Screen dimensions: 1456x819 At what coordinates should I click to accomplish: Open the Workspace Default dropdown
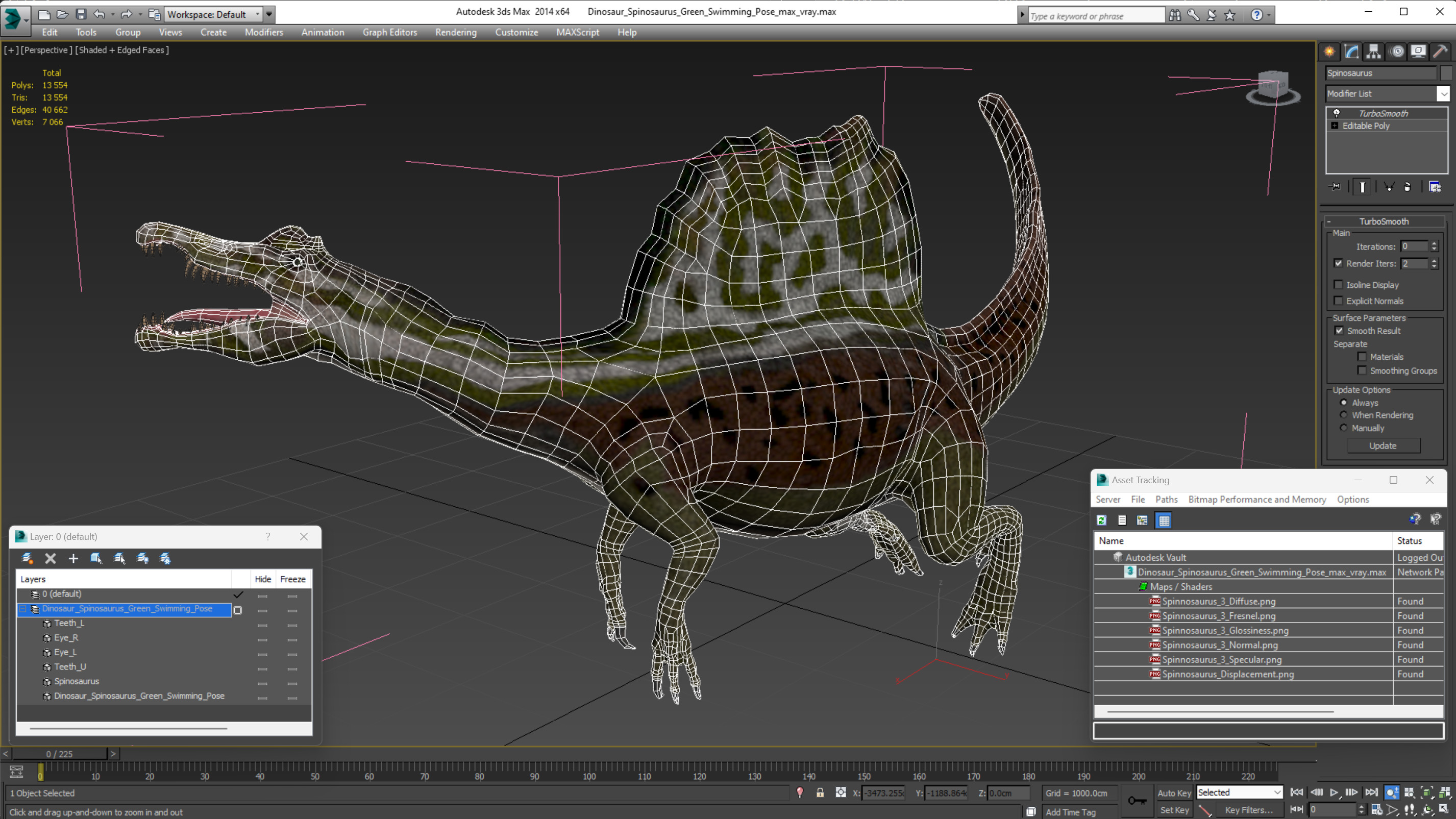[x=214, y=14]
